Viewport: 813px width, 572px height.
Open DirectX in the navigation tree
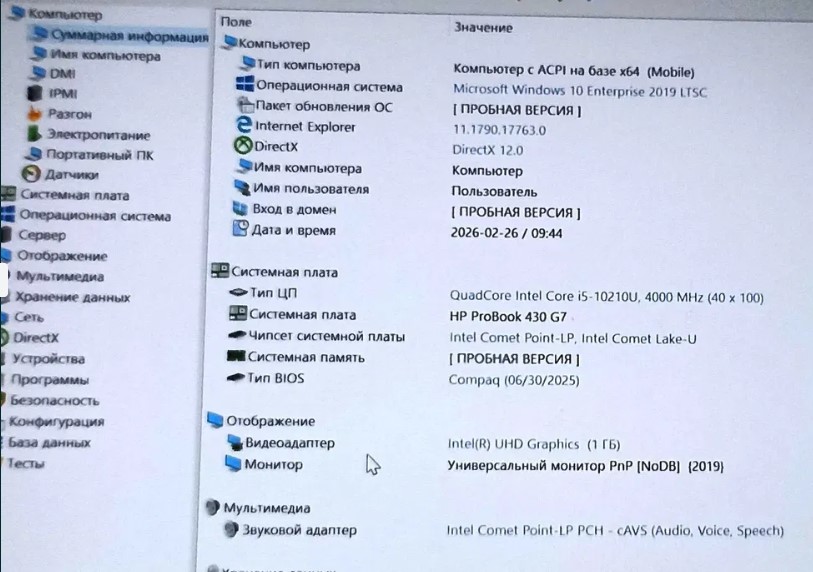(36, 338)
